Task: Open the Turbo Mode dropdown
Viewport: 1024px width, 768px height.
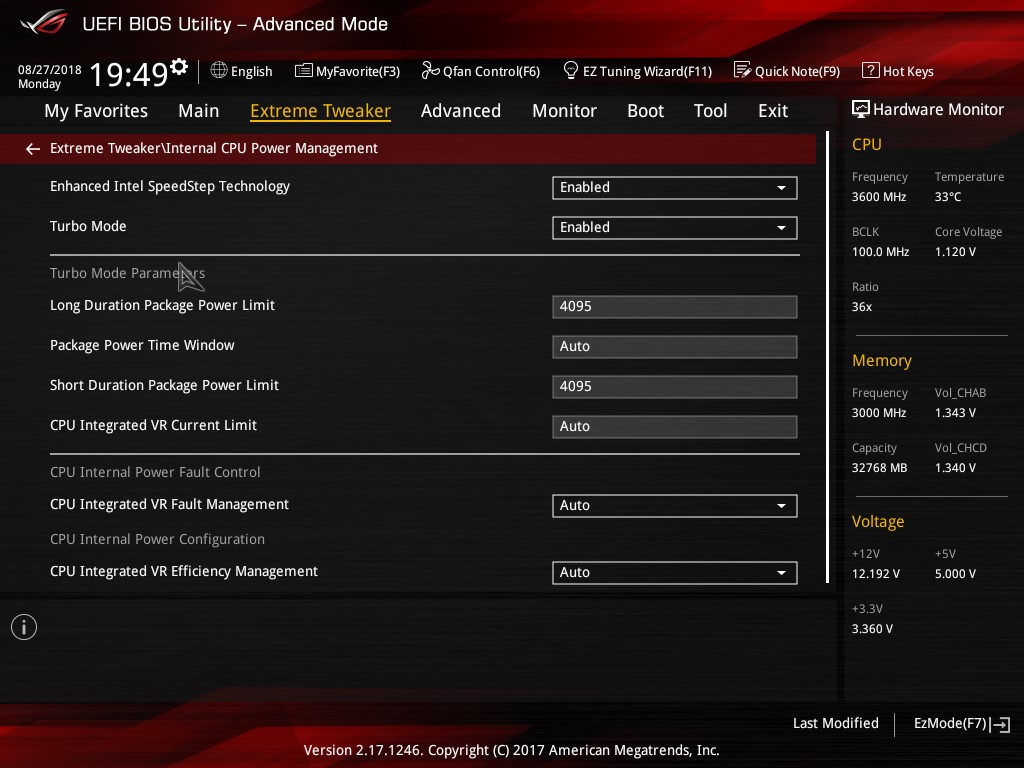Action: click(674, 227)
